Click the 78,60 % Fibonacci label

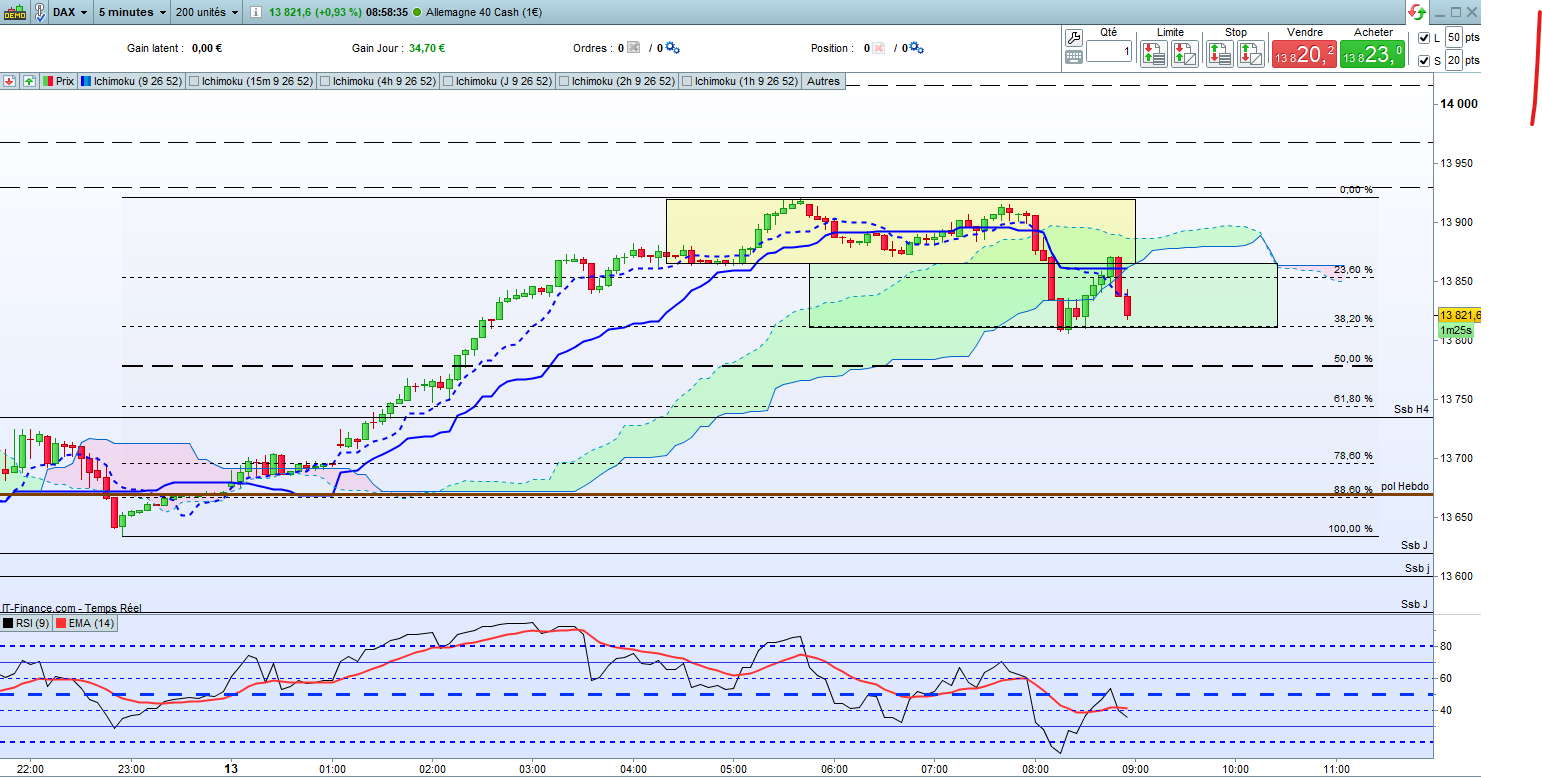[1354, 456]
